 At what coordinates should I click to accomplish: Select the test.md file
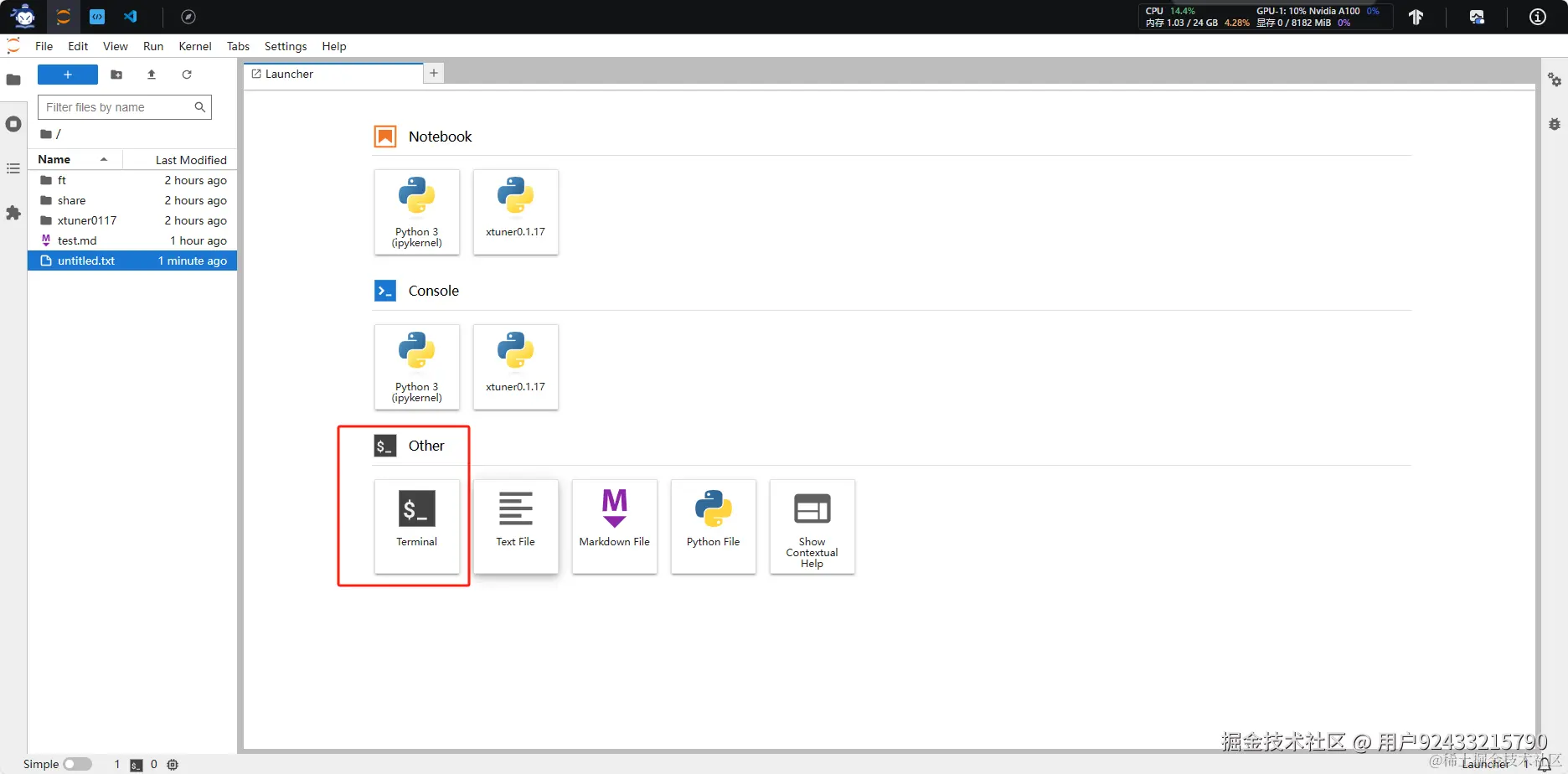tap(132, 240)
